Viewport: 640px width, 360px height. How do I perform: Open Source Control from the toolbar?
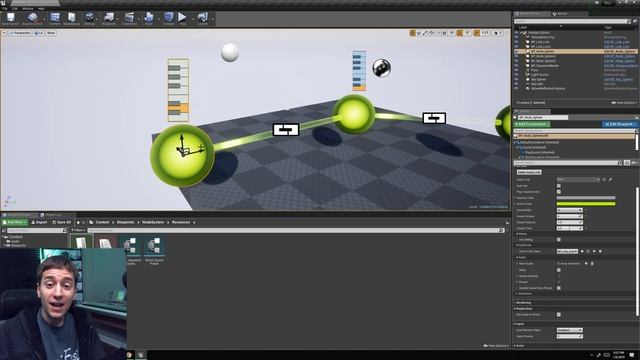[33, 18]
